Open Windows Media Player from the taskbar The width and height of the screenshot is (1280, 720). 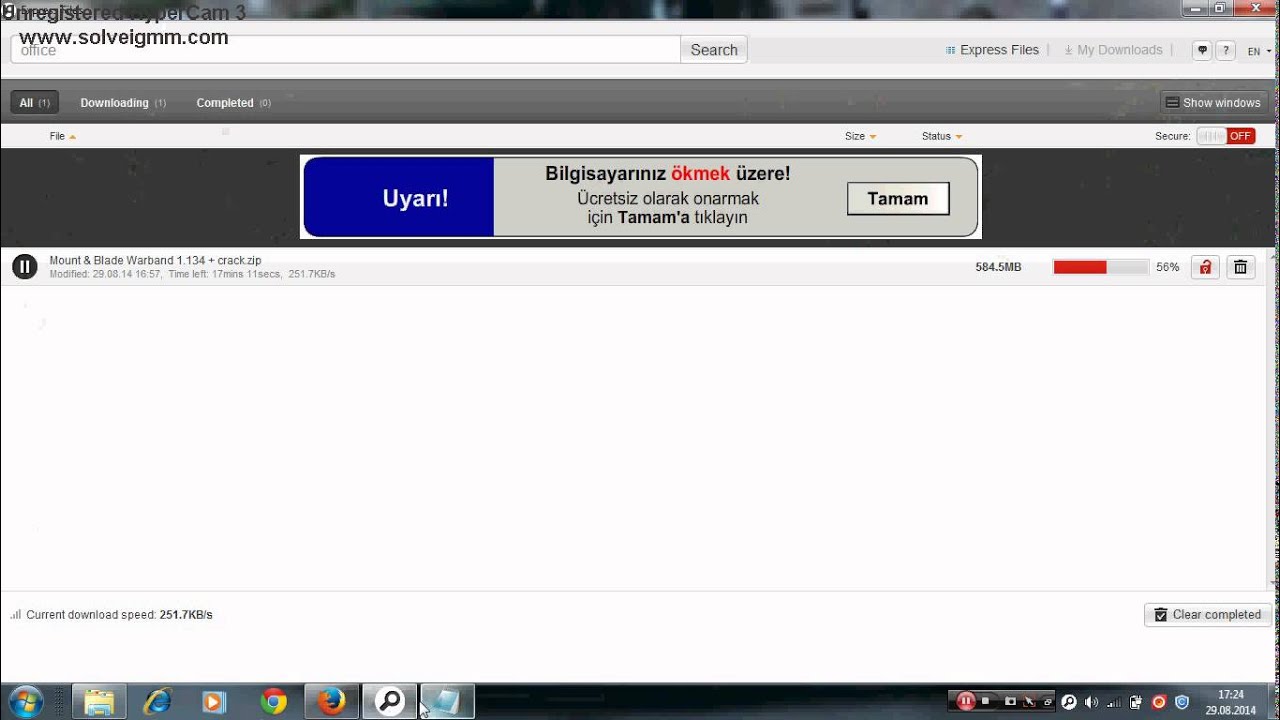point(214,702)
